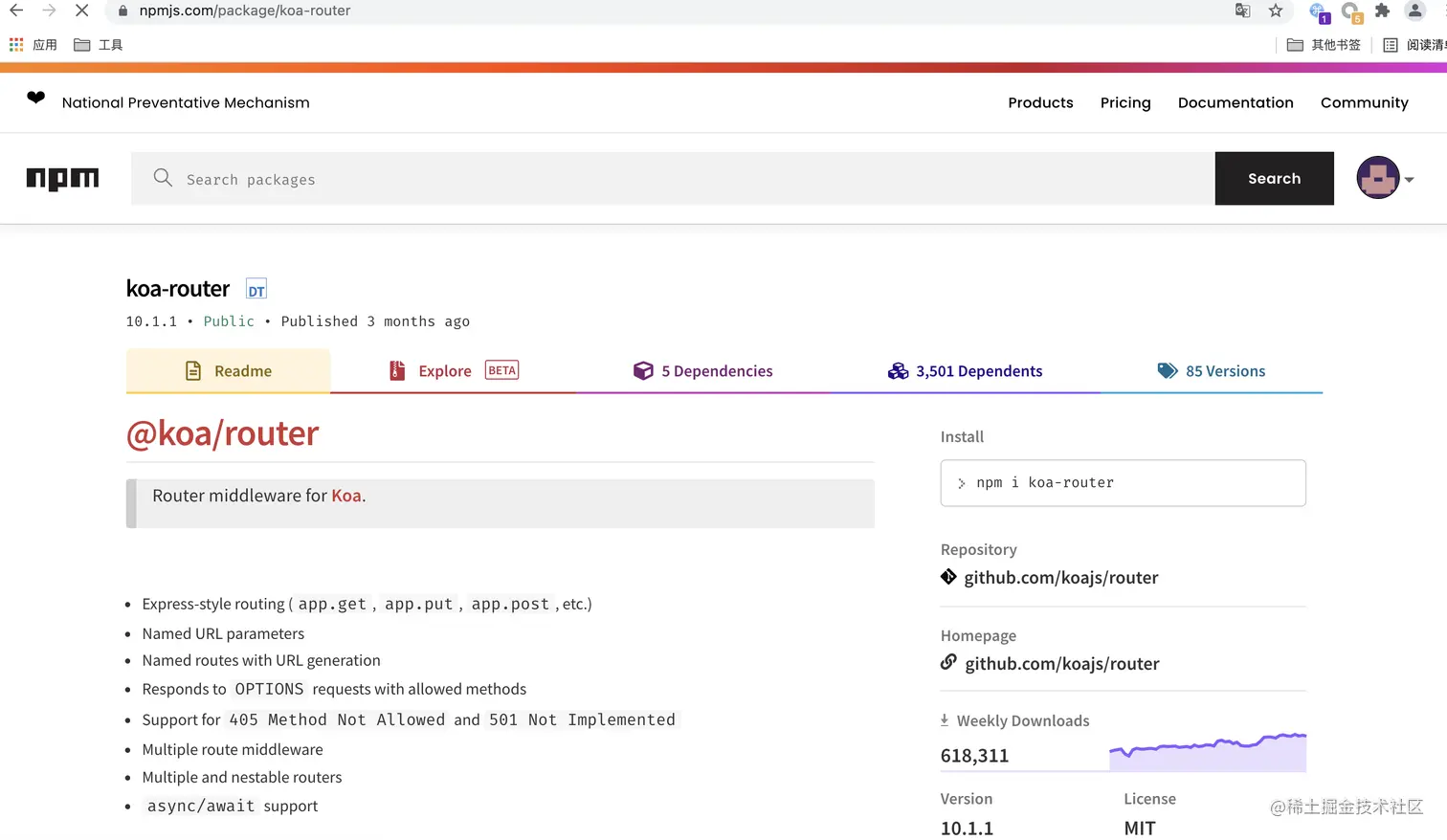Open the Repository github.com/koajs/router link
Screen dimensions: 1447x840
1061,577
